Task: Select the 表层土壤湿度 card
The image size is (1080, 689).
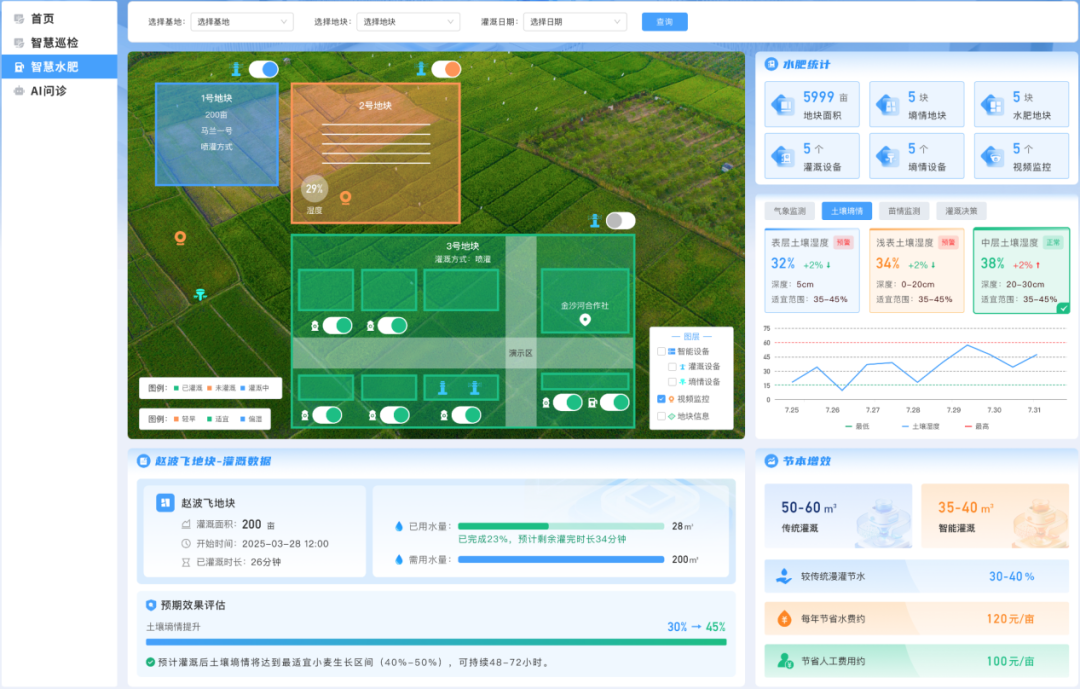Action: (x=812, y=271)
